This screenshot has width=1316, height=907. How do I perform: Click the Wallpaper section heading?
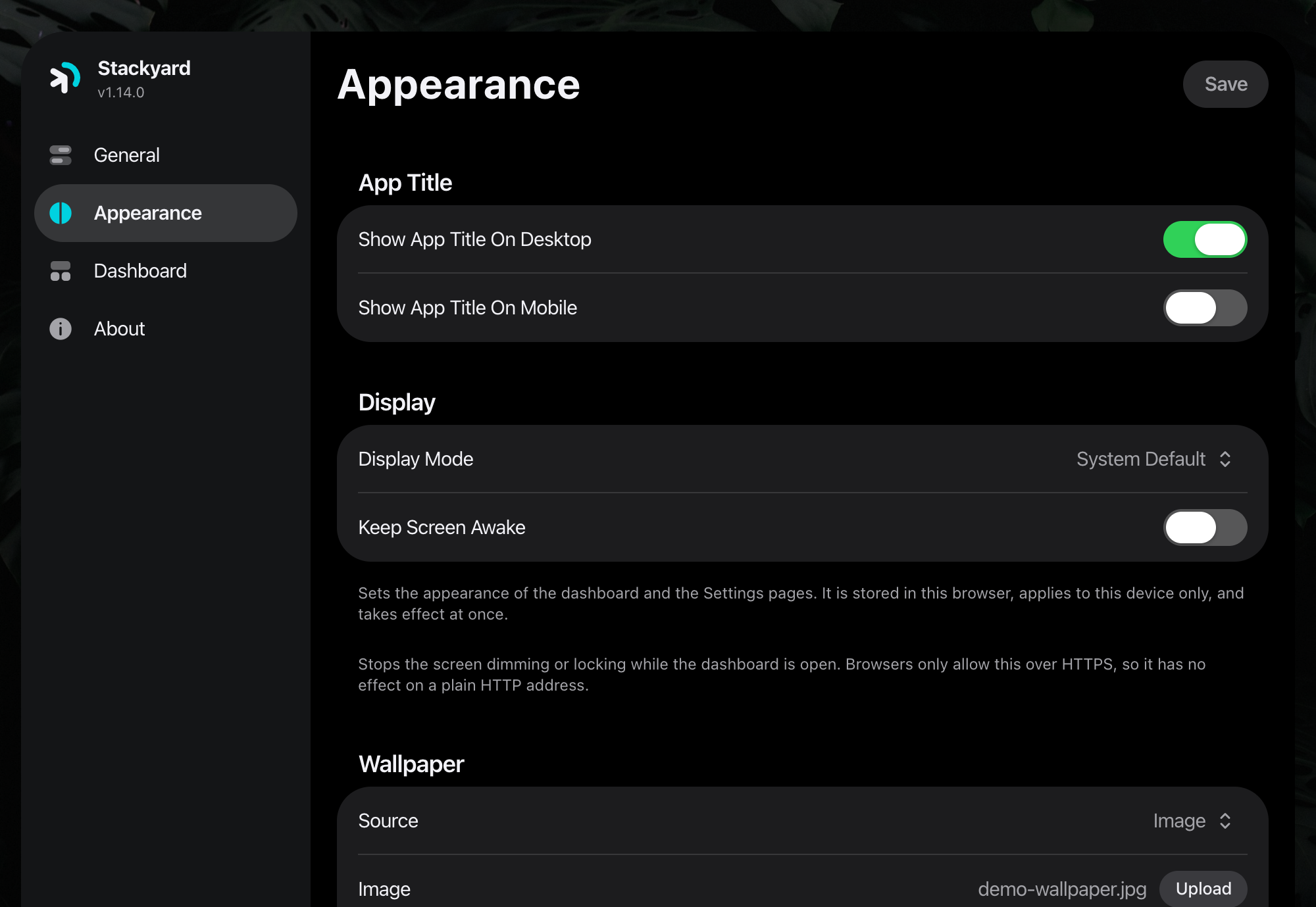tap(411, 764)
